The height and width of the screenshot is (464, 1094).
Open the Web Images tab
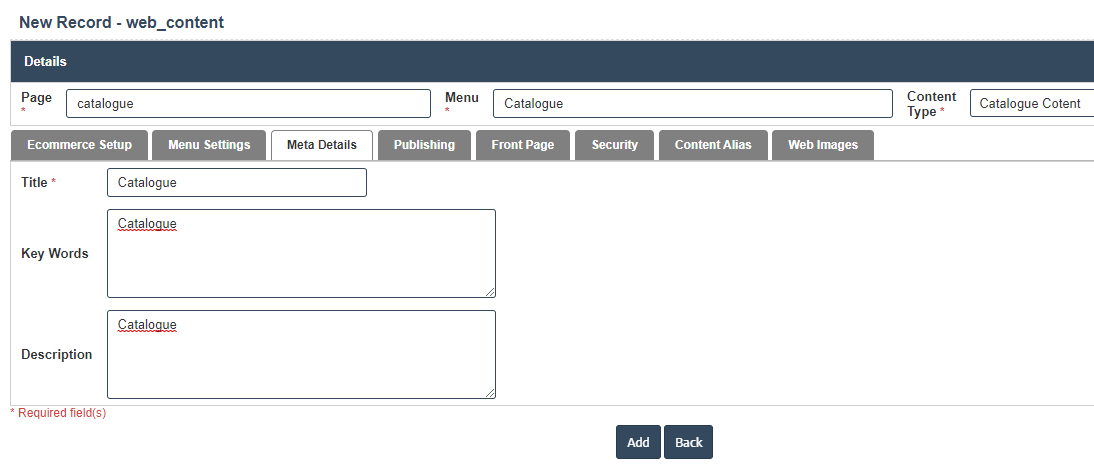click(x=822, y=145)
